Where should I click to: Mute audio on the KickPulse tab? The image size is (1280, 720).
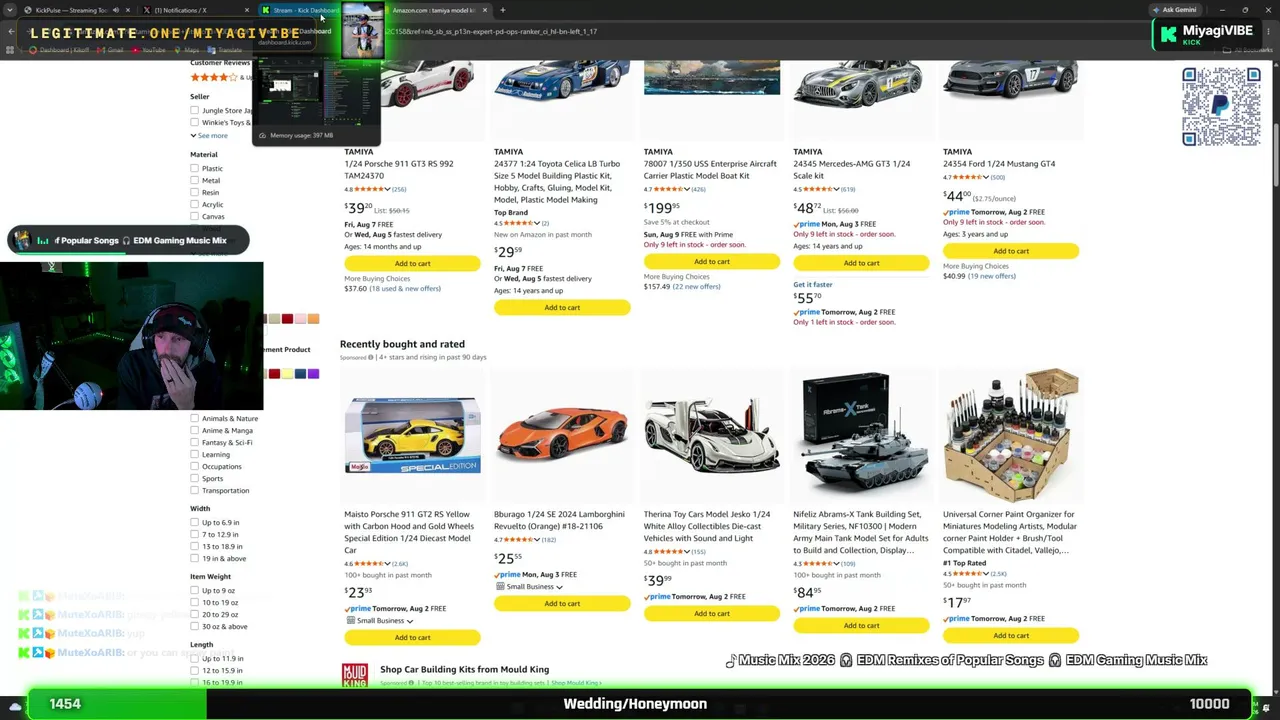click(115, 10)
